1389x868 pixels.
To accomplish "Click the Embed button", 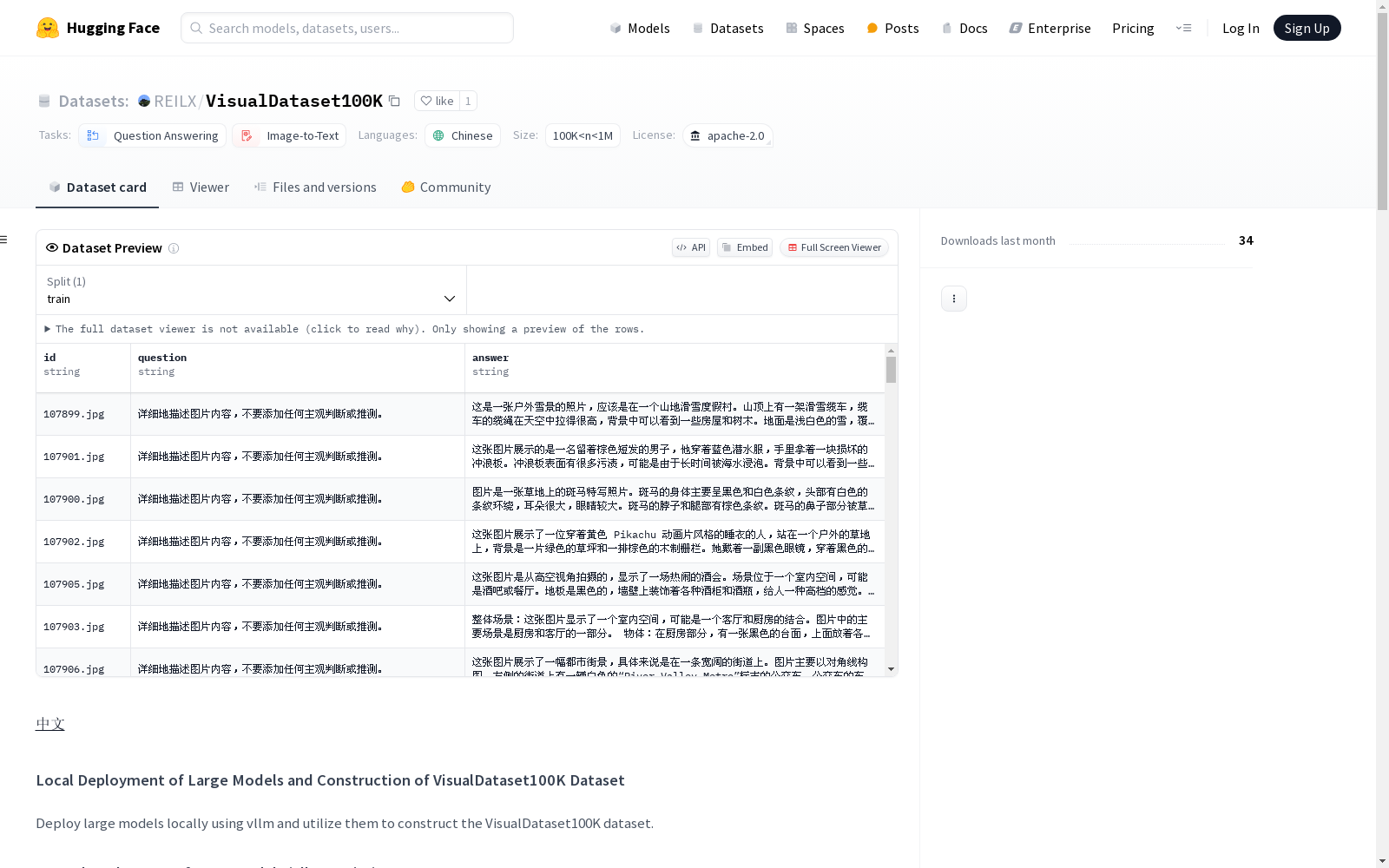I will coord(745,247).
